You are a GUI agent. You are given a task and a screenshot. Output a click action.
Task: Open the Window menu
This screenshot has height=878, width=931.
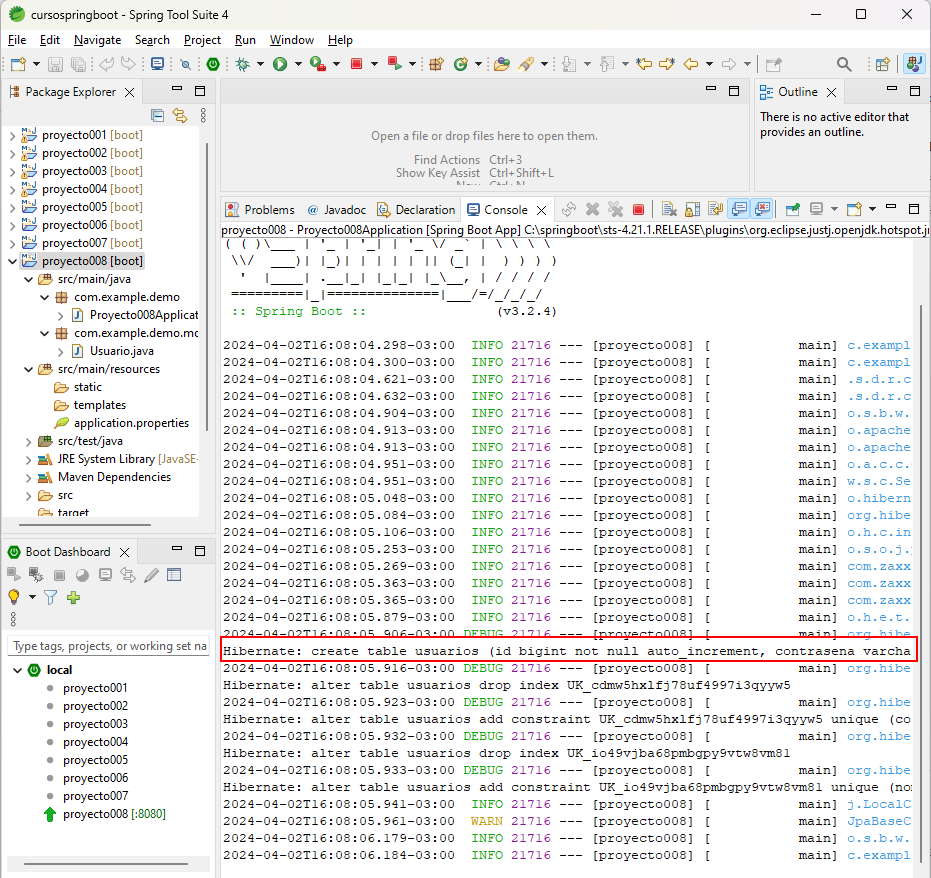292,40
